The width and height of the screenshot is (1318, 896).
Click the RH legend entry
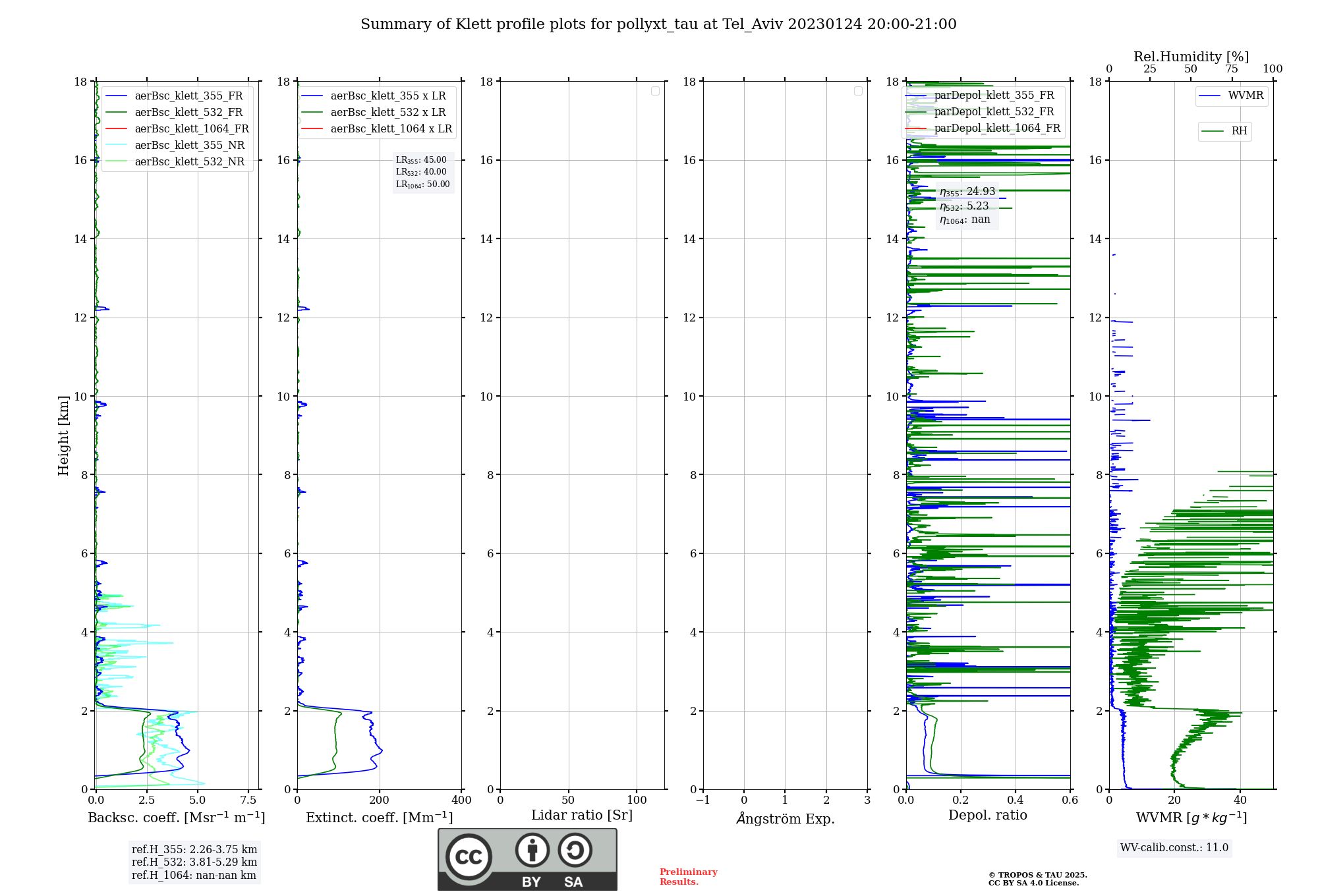coord(1224,131)
